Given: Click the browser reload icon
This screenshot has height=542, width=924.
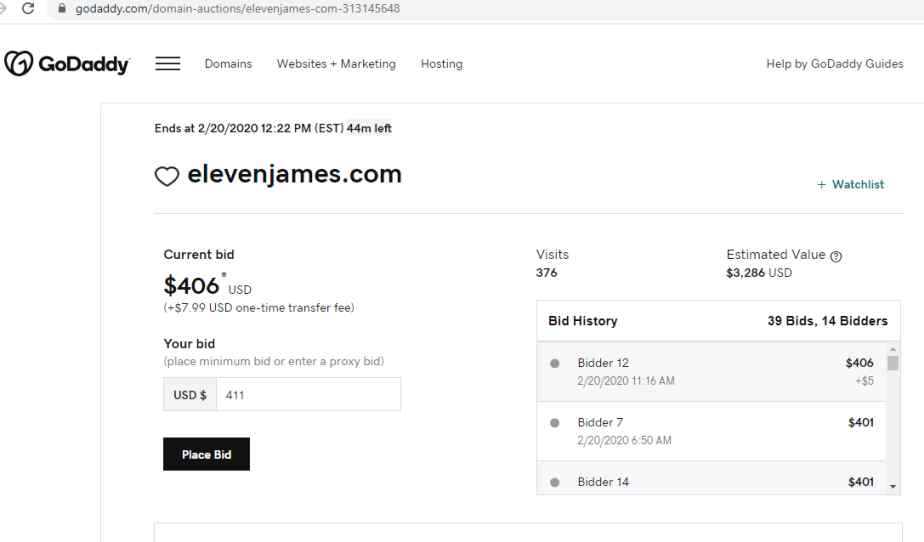Looking at the screenshot, I should pos(38,8).
